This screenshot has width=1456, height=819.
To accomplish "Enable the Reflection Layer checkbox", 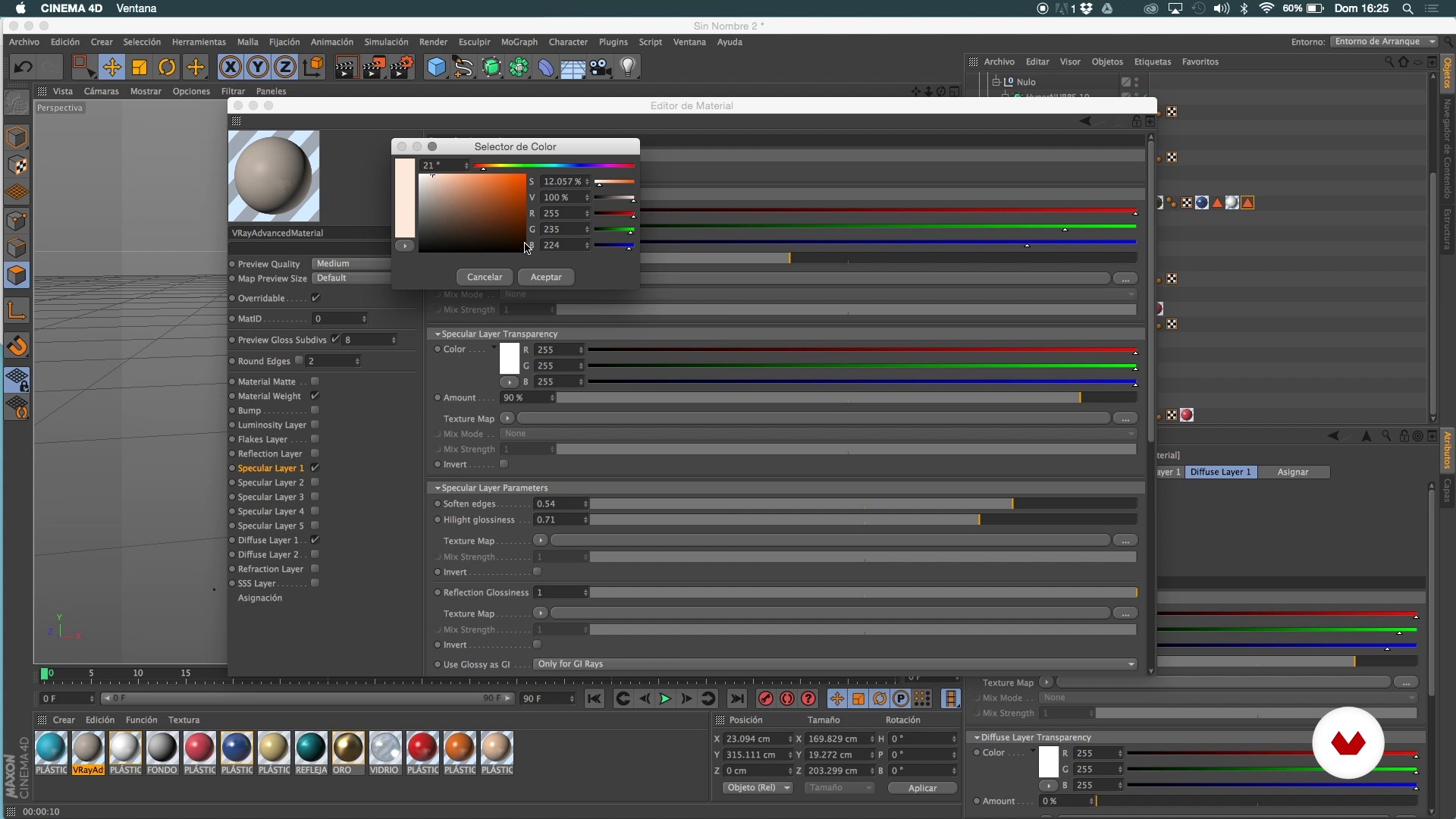I will coord(315,453).
